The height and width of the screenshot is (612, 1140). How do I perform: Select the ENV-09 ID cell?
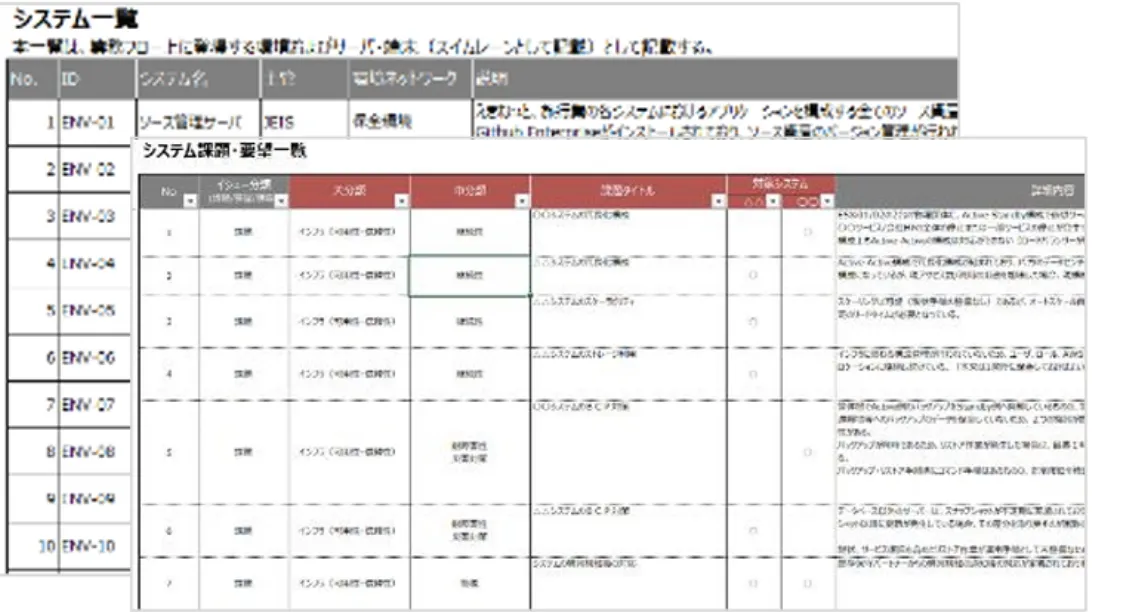click(x=95, y=499)
